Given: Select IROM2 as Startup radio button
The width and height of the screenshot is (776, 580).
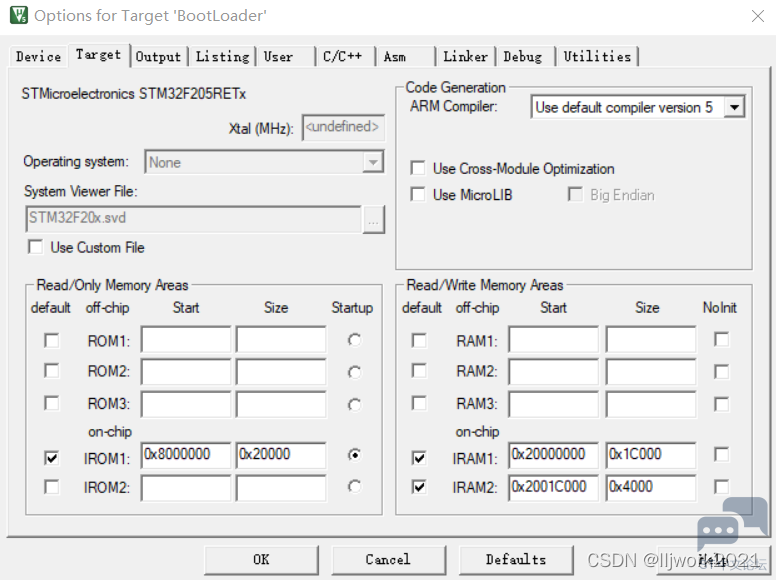Looking at the screenshot, I should coord(354,486).
